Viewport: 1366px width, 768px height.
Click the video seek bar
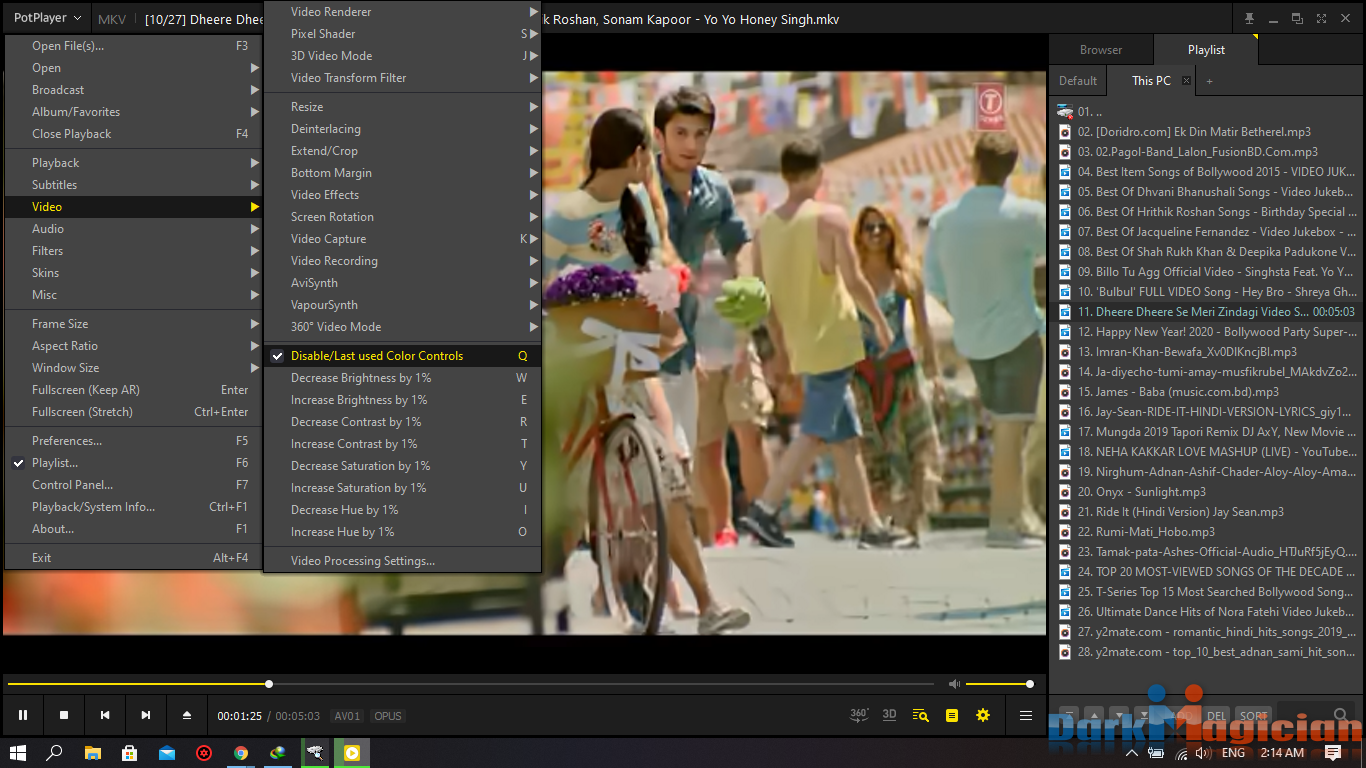pyautogui.click(x=471, y=684)
